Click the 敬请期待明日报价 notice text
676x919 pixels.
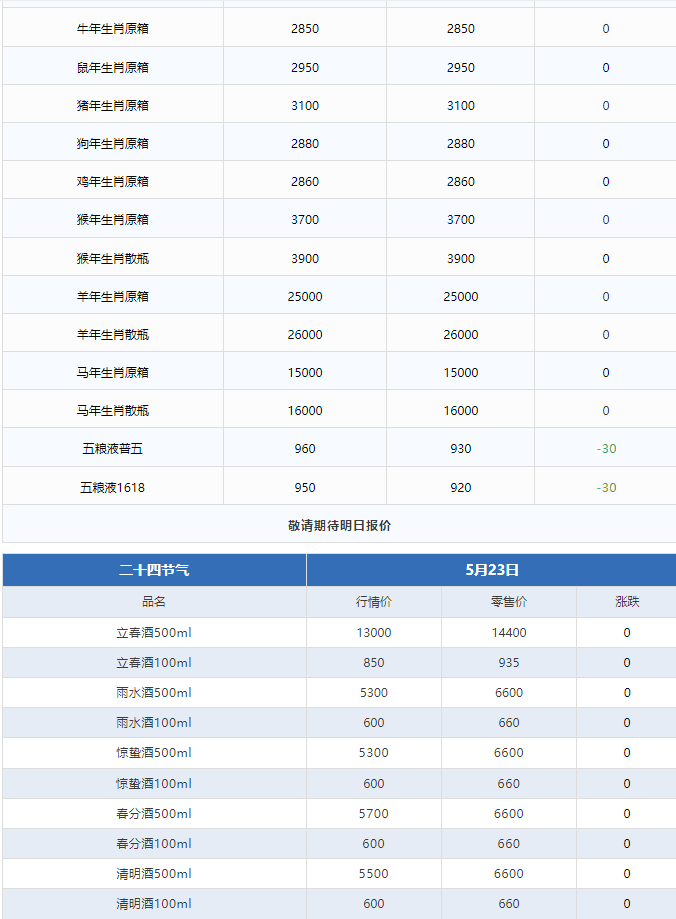click(x=339, y=525)
